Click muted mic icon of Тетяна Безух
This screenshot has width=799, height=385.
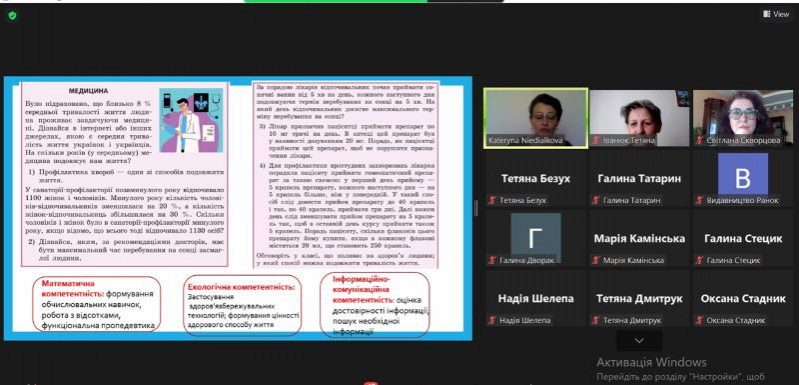(492, 200)
